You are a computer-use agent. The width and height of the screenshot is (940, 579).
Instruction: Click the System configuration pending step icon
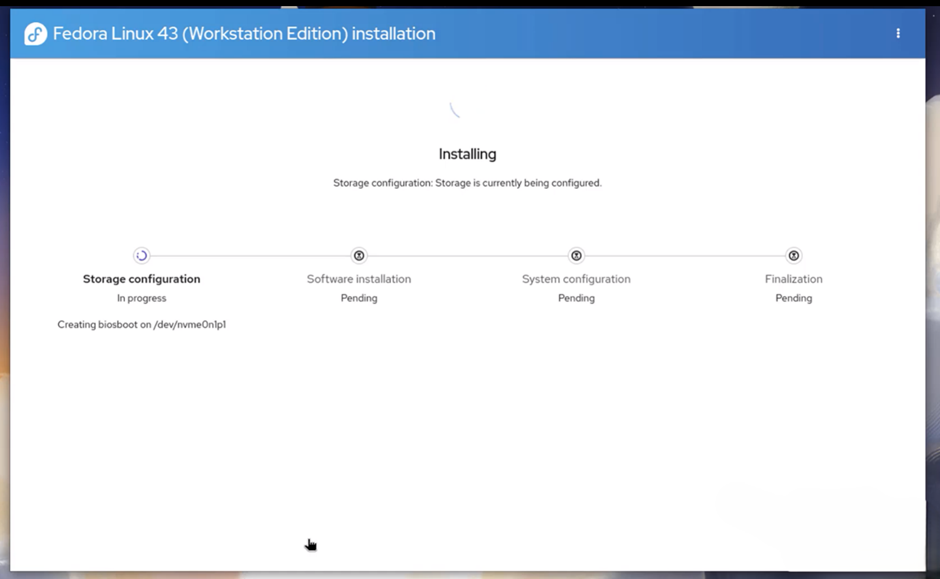click(x=576, y=256)
